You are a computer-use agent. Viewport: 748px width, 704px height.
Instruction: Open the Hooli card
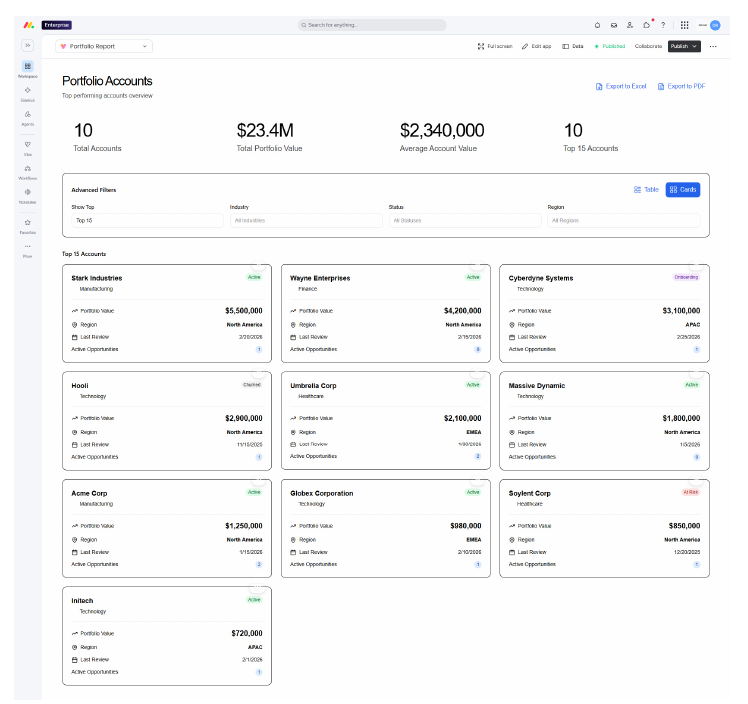(x=167, y=421)
